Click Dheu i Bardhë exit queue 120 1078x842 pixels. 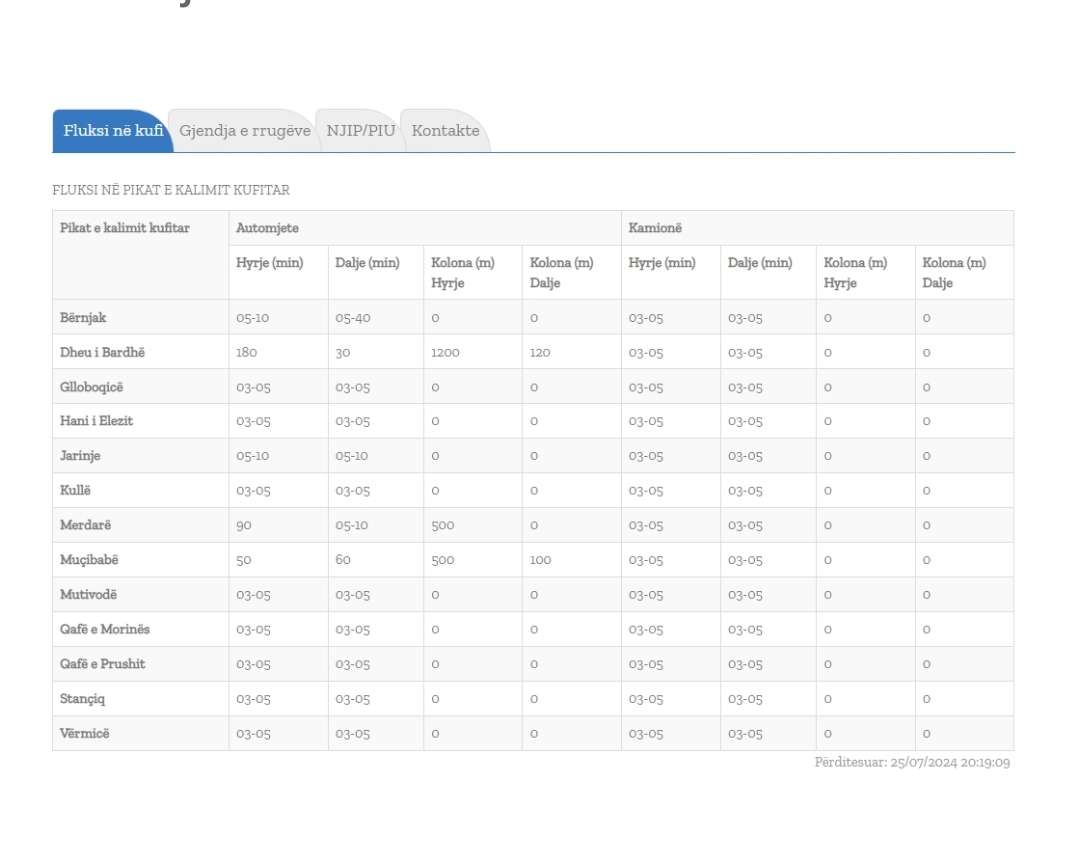(x=540, y=353)
